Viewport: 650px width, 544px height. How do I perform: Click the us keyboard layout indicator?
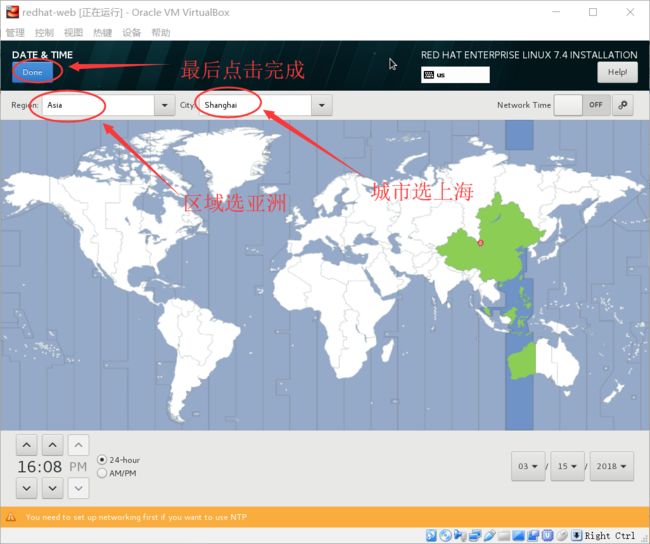455,75
